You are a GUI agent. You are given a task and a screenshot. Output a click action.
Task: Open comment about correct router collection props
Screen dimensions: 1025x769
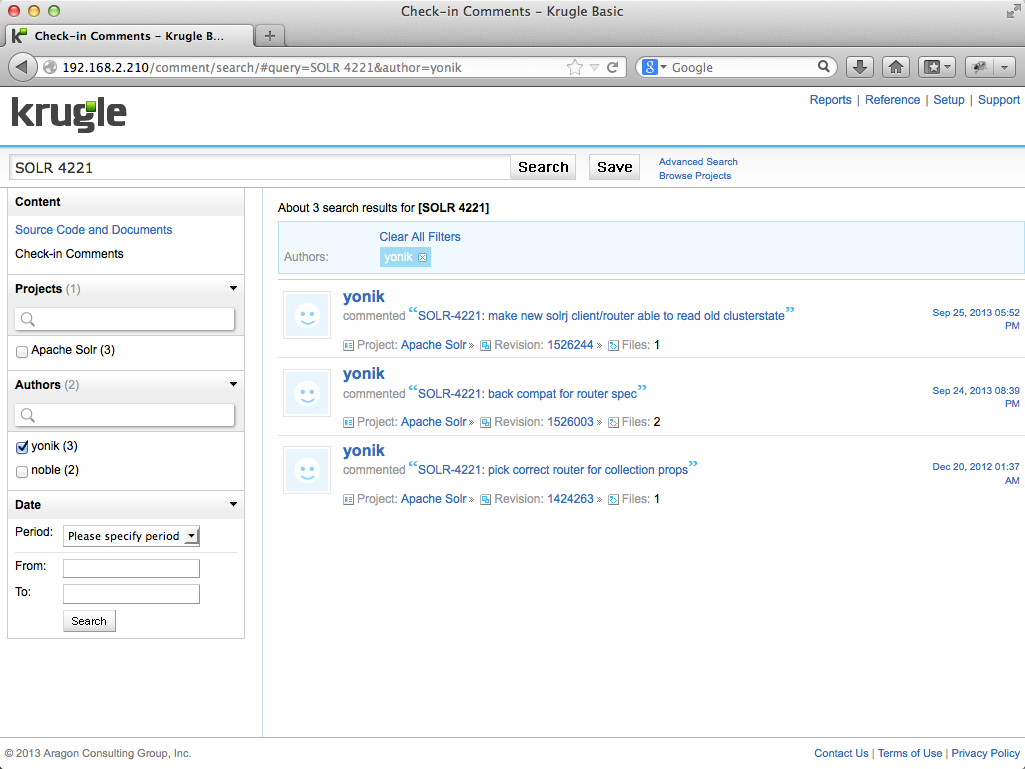point(552,470)
